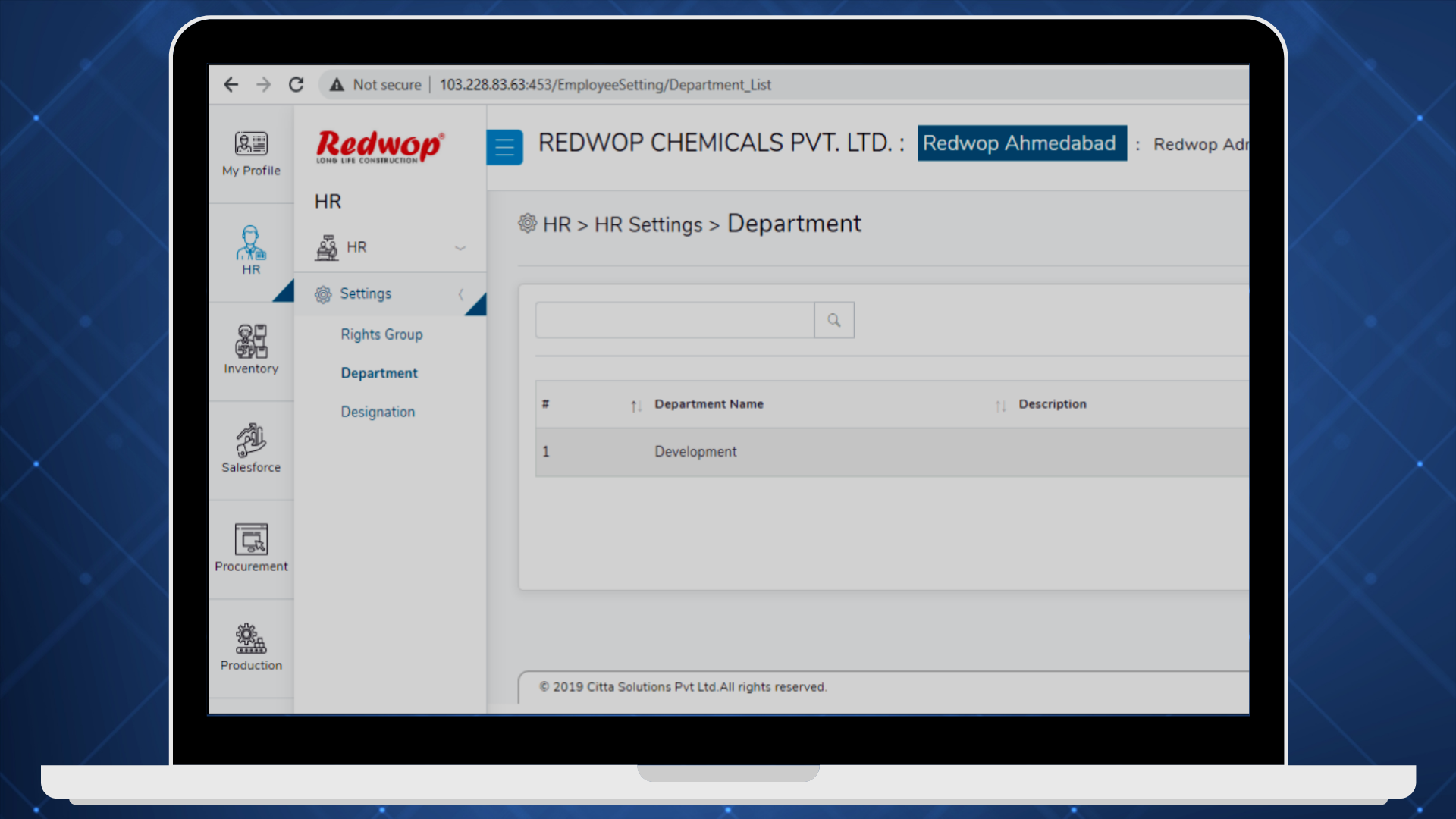The height and width of the screenshot is (819, 1456).
Task: Open Rights Group settings page
Action: point(381,334)
